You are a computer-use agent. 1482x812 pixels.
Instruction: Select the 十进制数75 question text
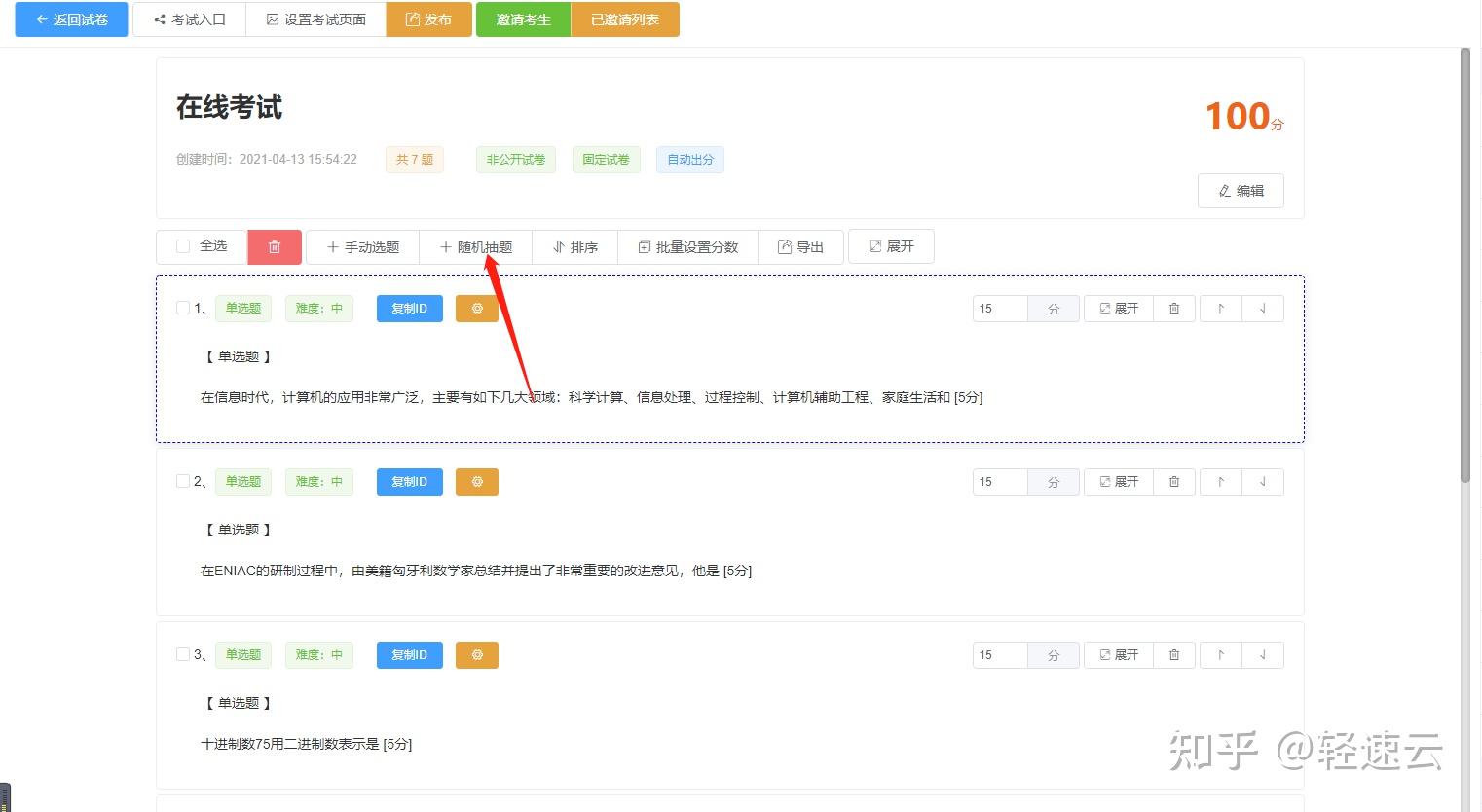coord(306,744)
